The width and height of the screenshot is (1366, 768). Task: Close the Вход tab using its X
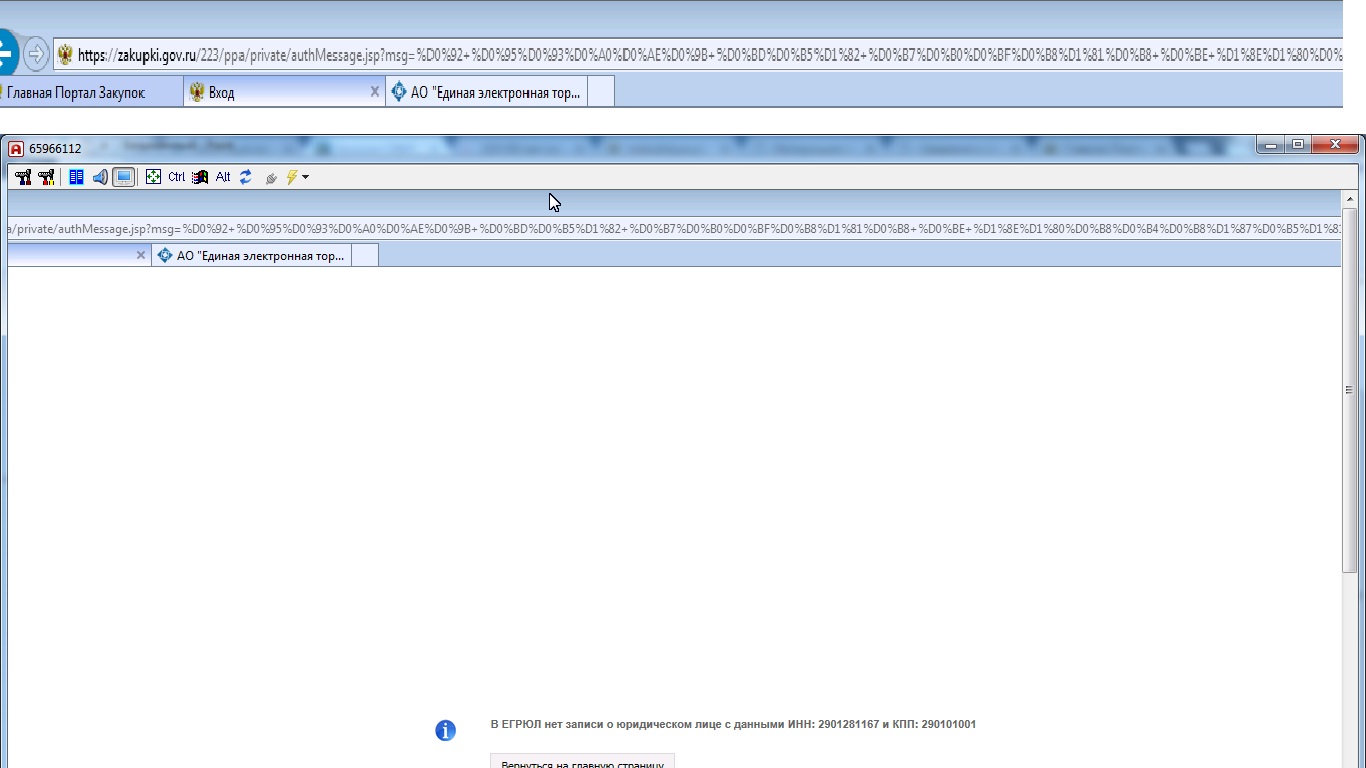click(375, 92)
